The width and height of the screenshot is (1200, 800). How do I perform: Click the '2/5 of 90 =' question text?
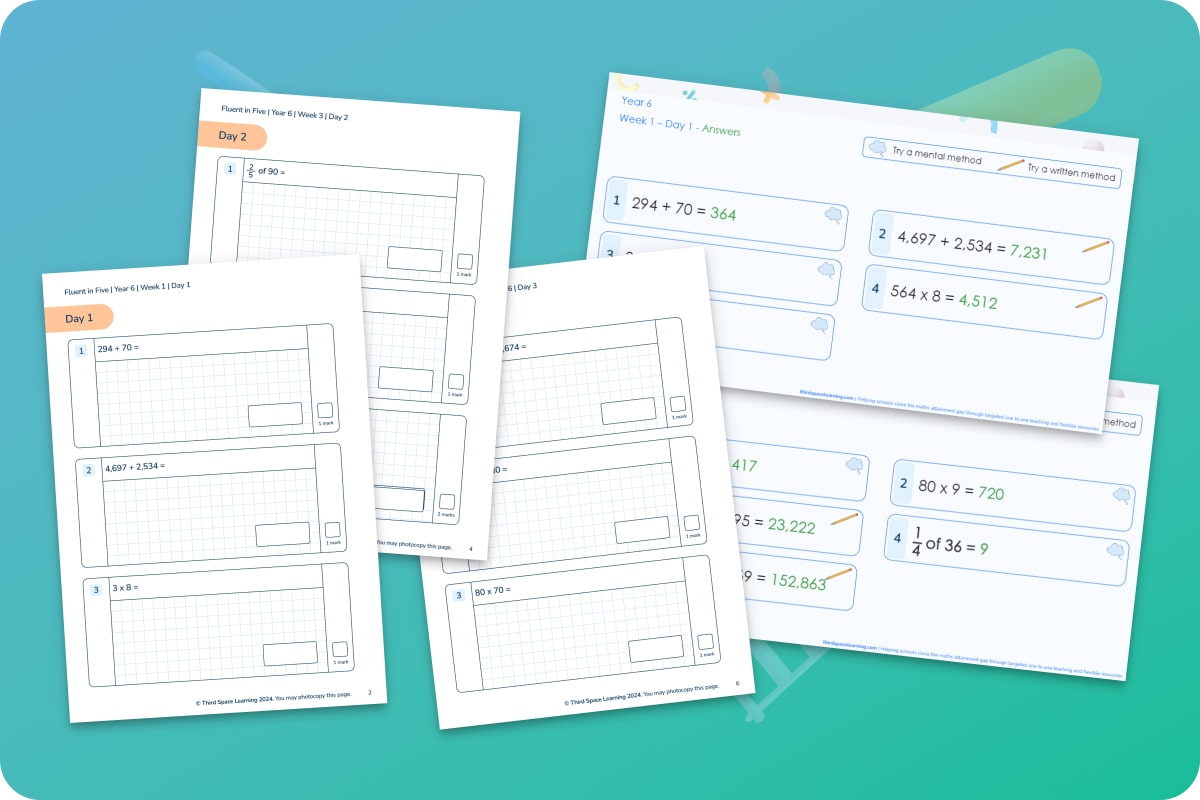(267, 170)
